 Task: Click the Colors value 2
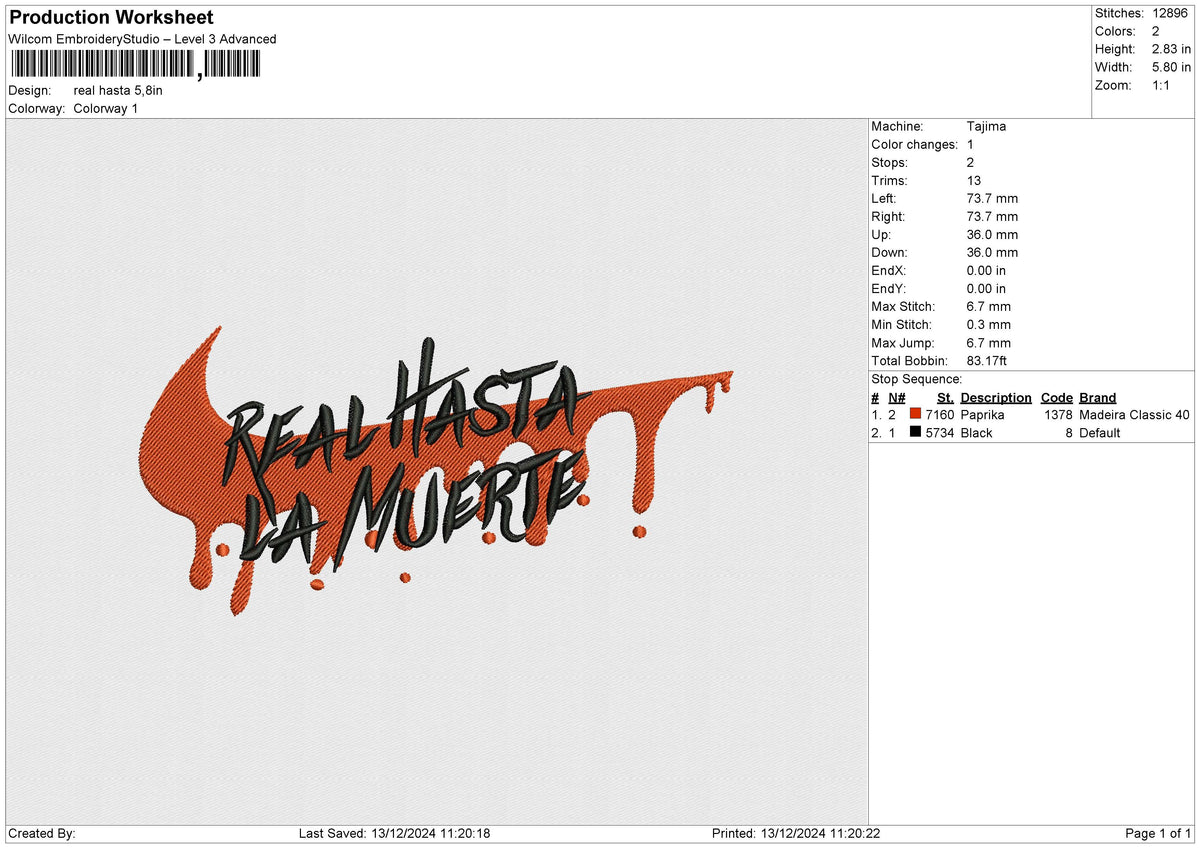click(x=1156, y=31)
